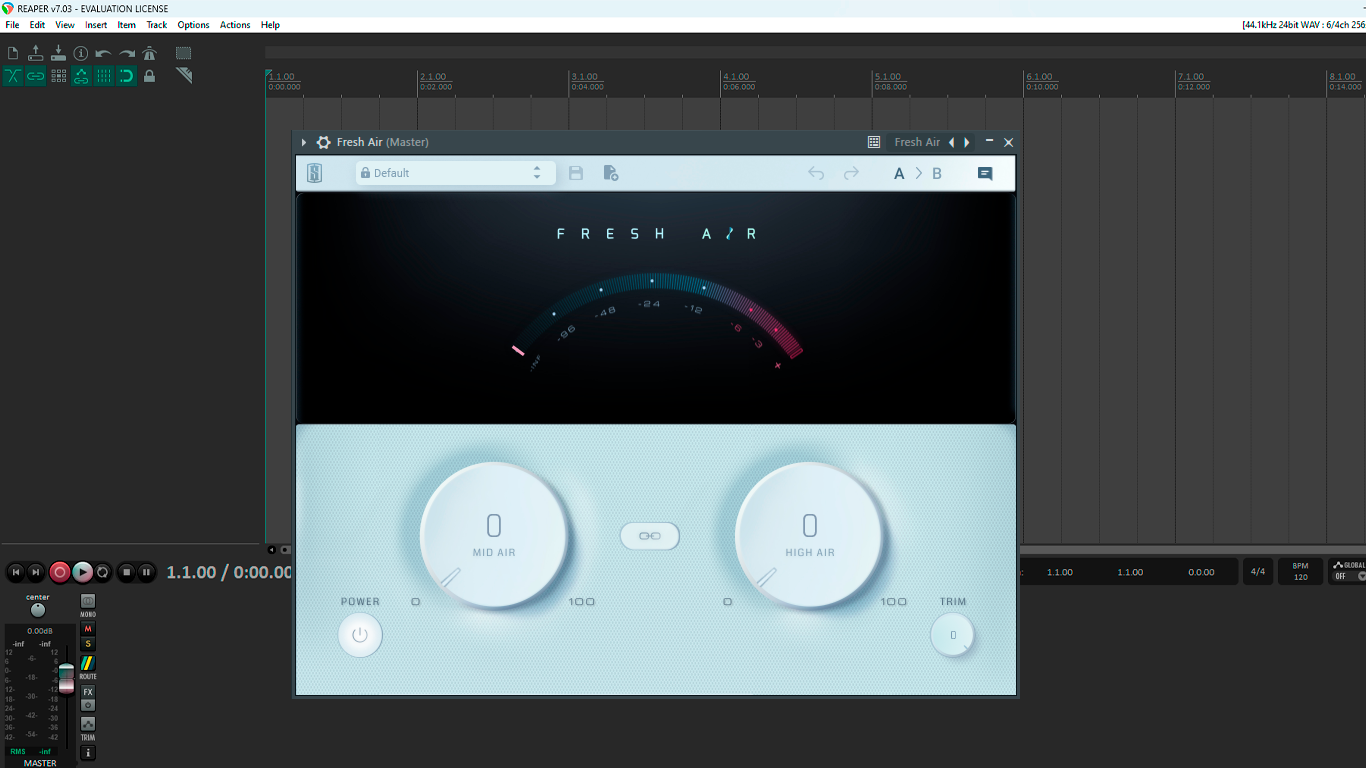Viewport: 1366px width, 768px height.
Task: Toggle the locking padlock icon
Action: (x=150, y=76)
